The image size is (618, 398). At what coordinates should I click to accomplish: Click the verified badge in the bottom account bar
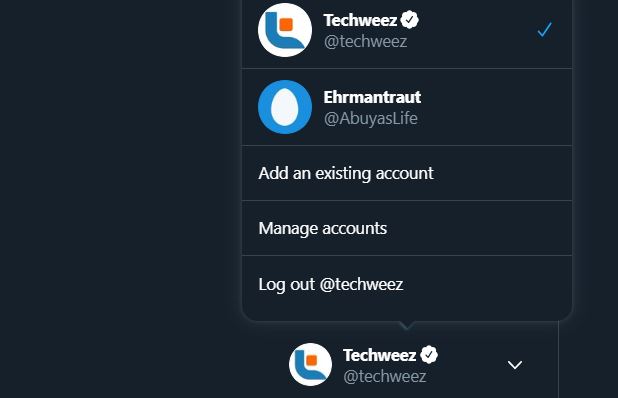click(429, 355)
